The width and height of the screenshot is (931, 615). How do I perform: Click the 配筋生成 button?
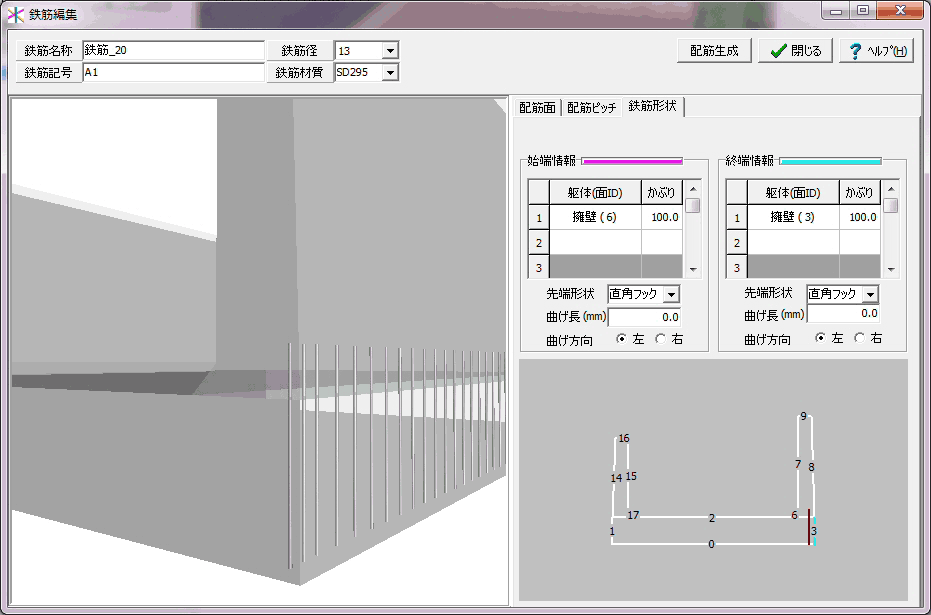tap(714, 51)
